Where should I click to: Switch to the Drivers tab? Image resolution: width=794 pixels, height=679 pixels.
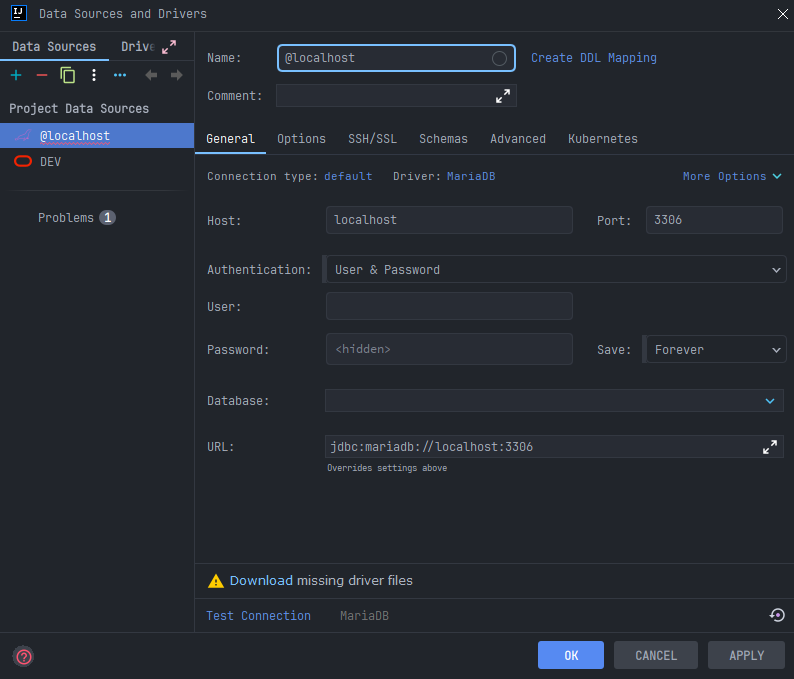pos(138,47)
